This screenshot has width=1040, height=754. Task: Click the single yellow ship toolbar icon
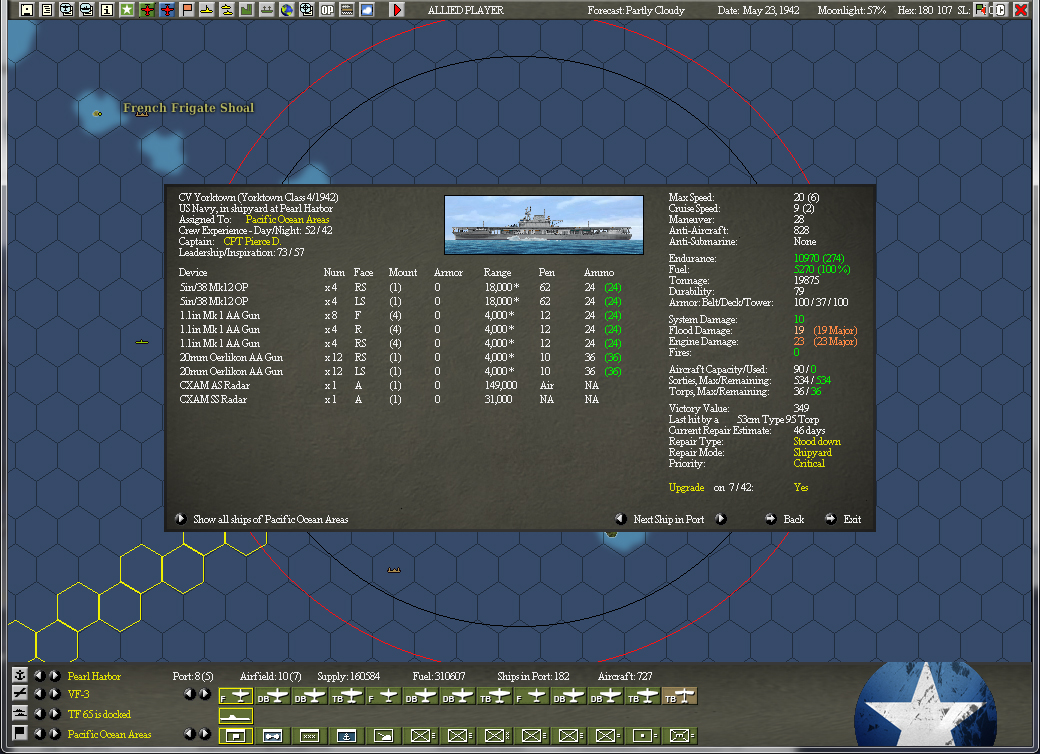(207, 10)
